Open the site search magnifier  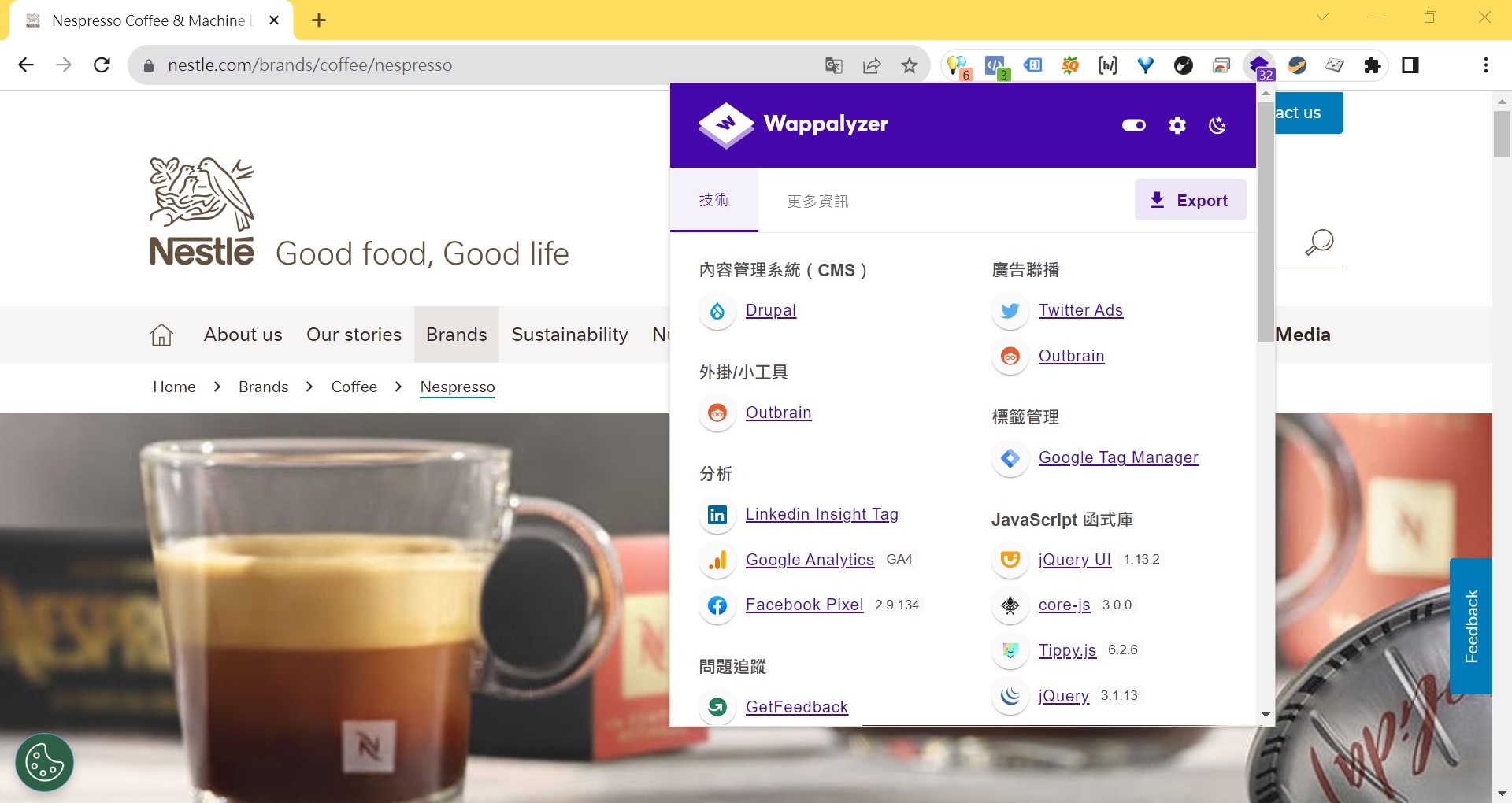[1319, 242]
